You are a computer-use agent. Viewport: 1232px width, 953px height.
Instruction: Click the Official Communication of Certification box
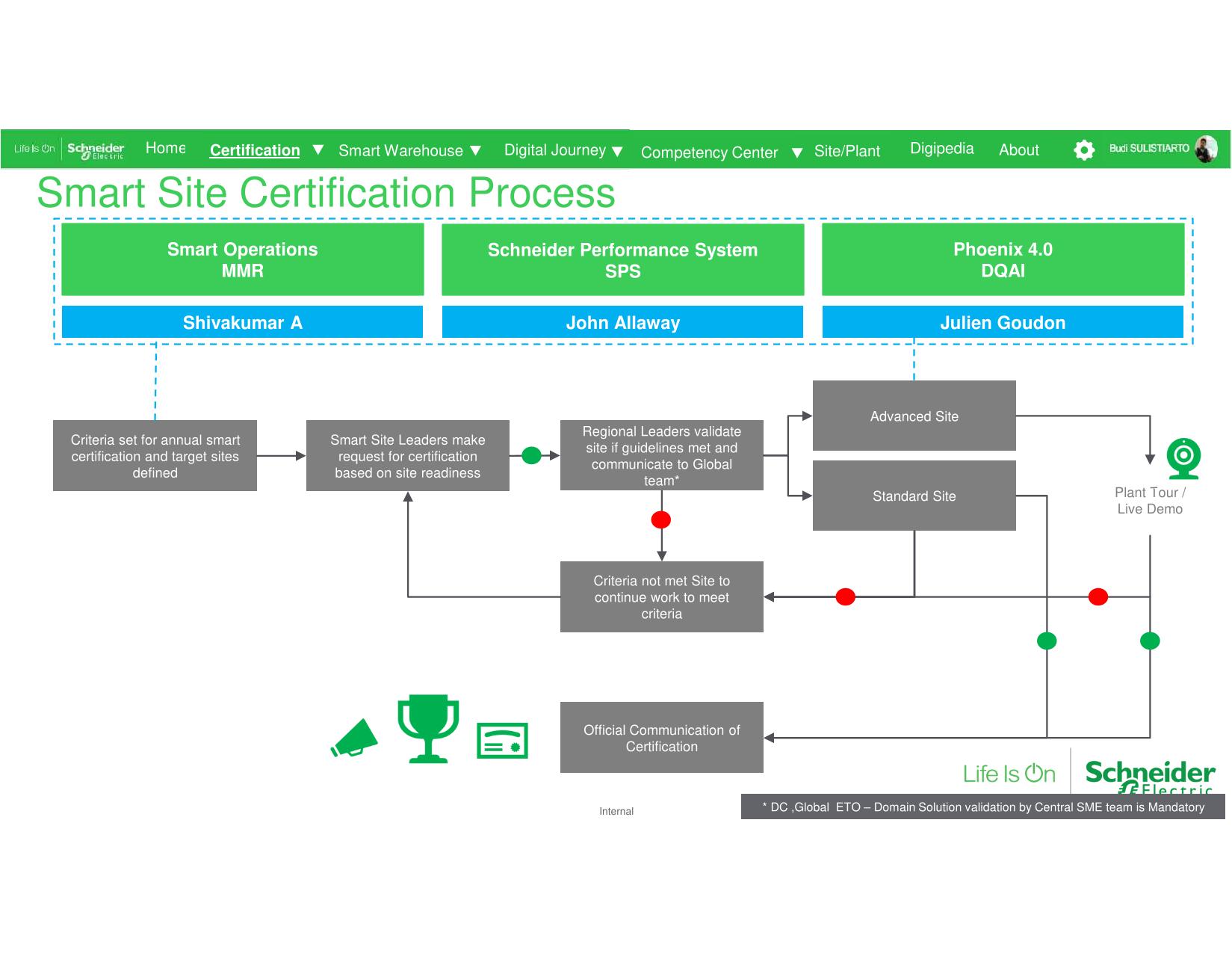tap(661, 738)
